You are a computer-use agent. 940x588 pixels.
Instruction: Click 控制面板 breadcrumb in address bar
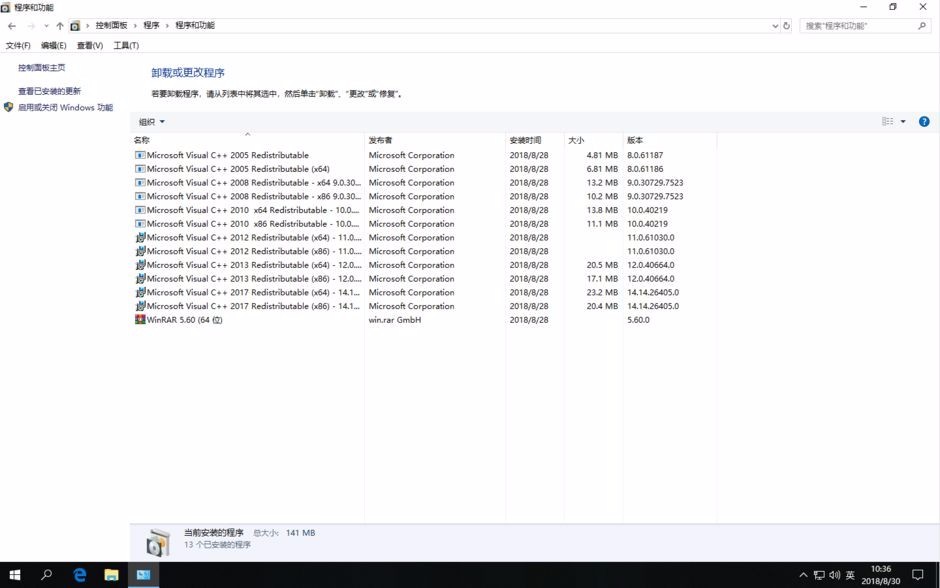(112, 25)
